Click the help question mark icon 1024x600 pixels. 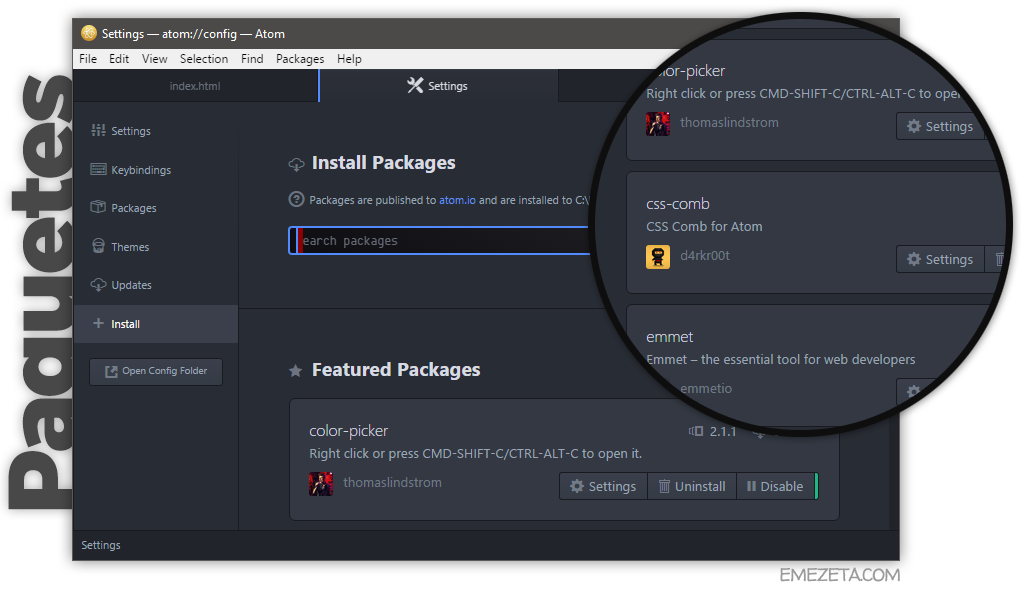point(296,199)
